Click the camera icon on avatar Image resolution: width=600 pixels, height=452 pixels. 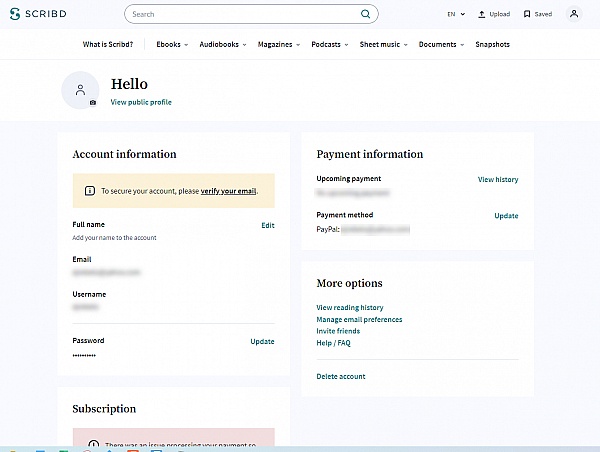pyautogui.click(x=93, y=102)
